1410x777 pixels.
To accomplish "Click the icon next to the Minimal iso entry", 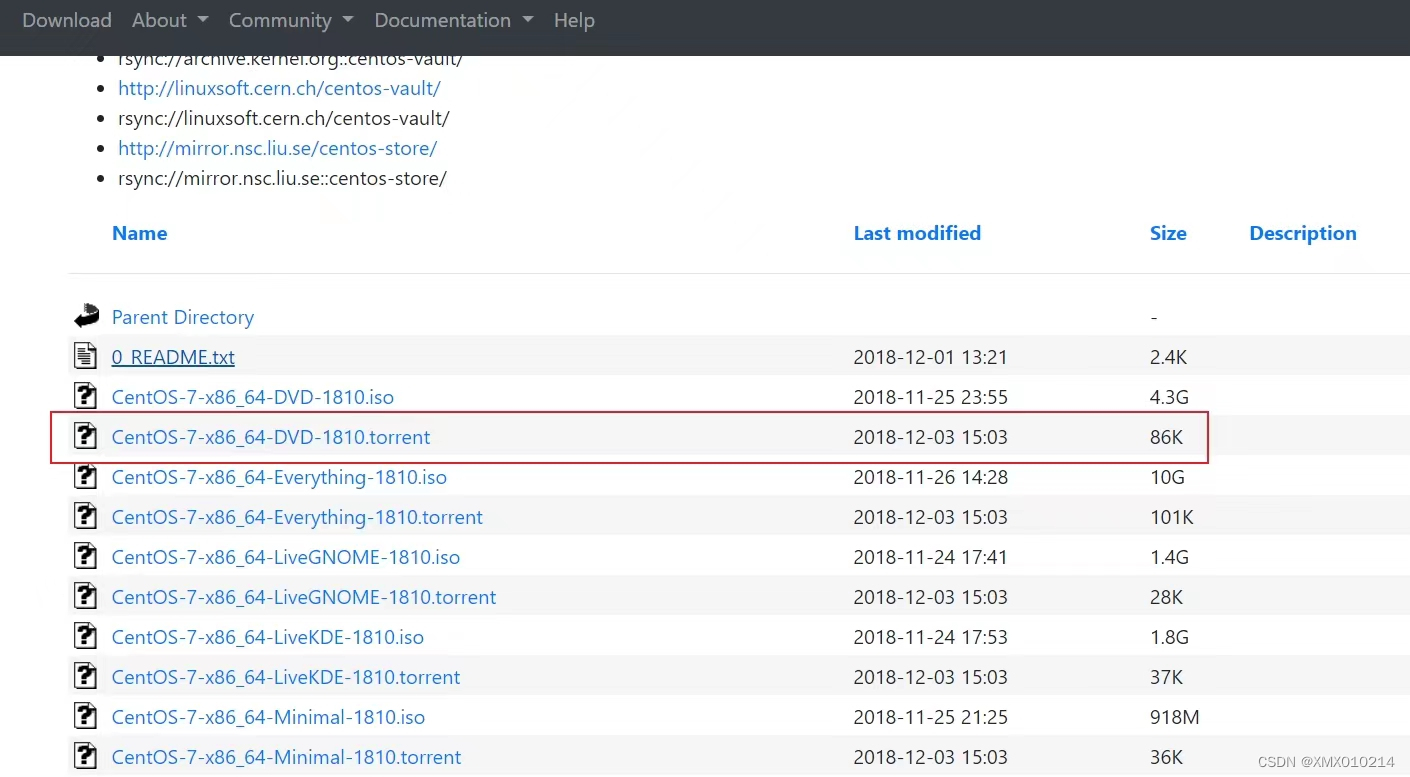I will (85, 717).
